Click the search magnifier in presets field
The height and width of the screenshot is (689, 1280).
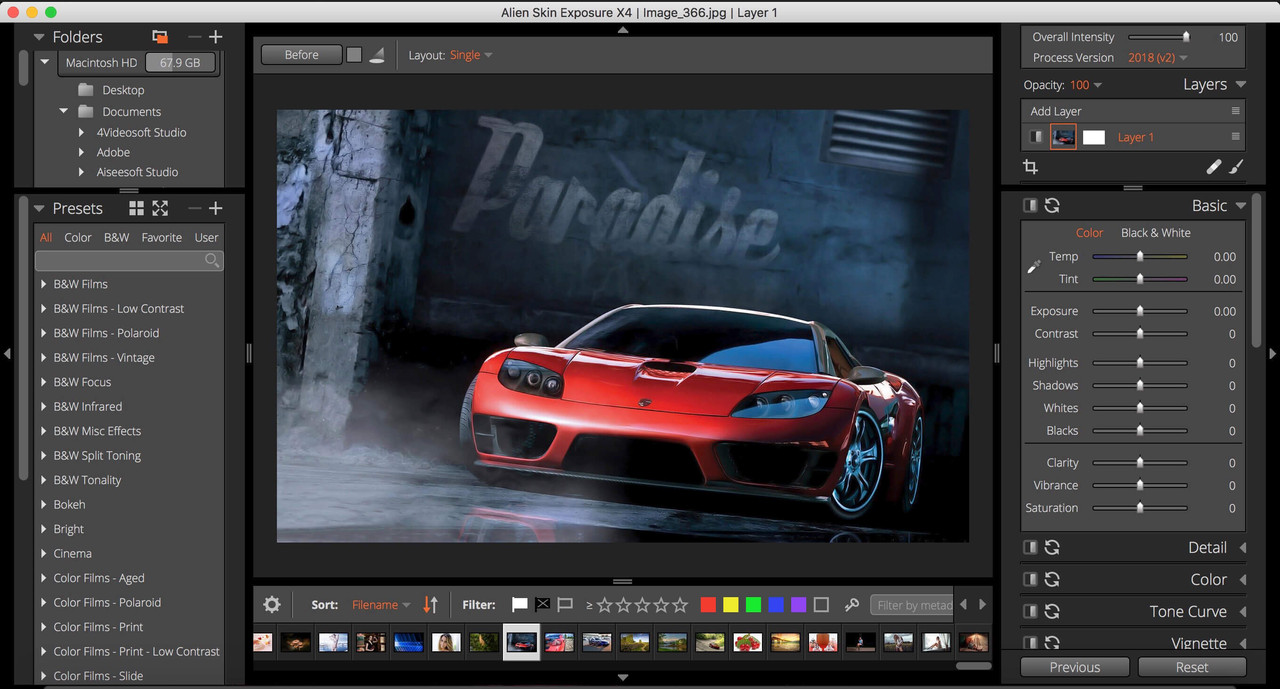tap(211, 260)
